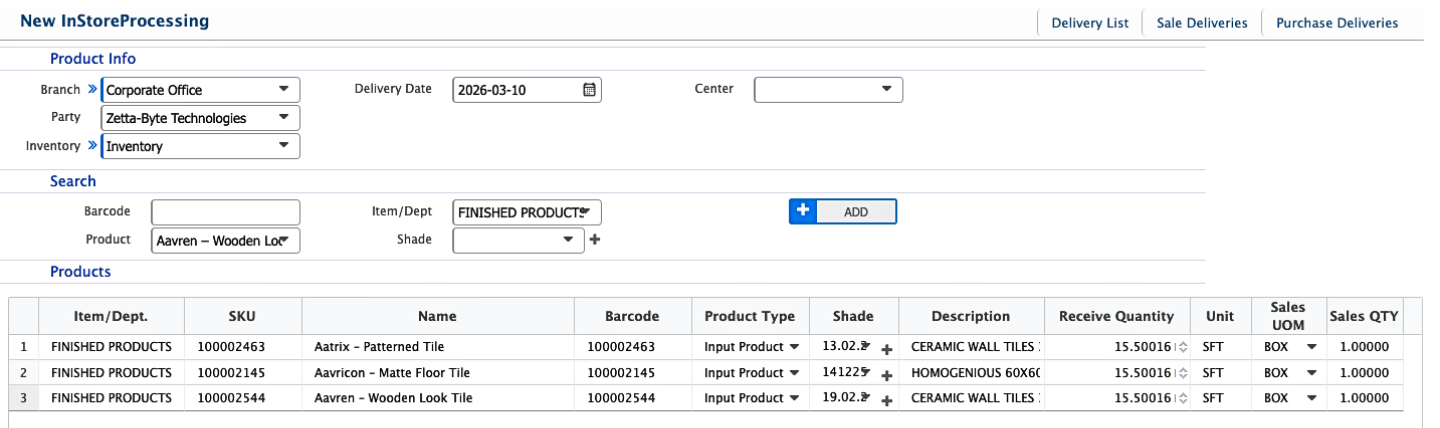
Task: Adjust Receive Quantity stepper in row 1
Action: tap(1183, 347)
